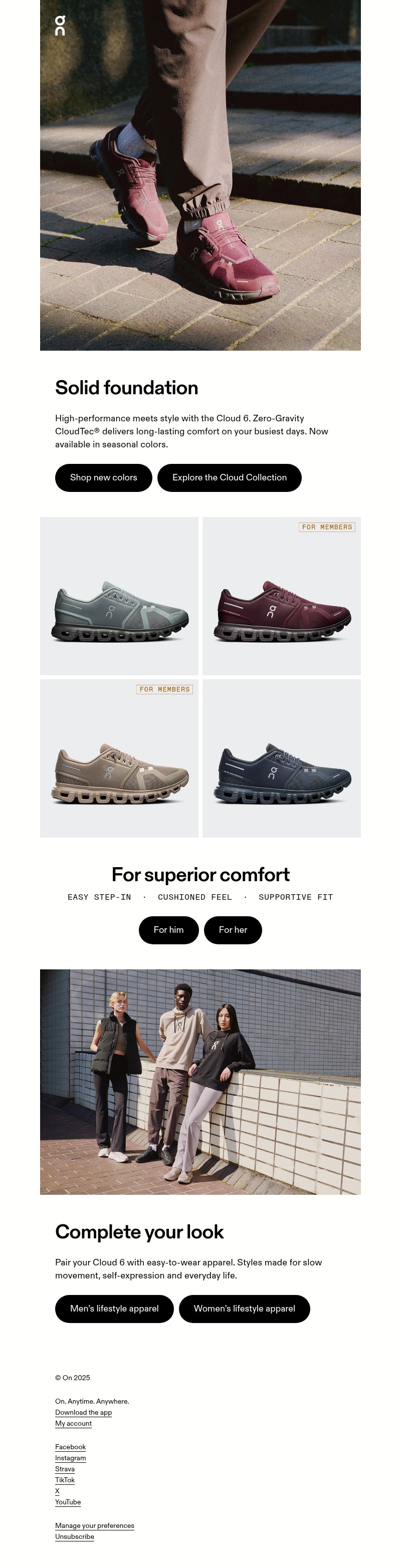The image size is (401, 1568).
Task: Click the On logo in hero image
Action: pyautogui.click(x=60, y=26)
